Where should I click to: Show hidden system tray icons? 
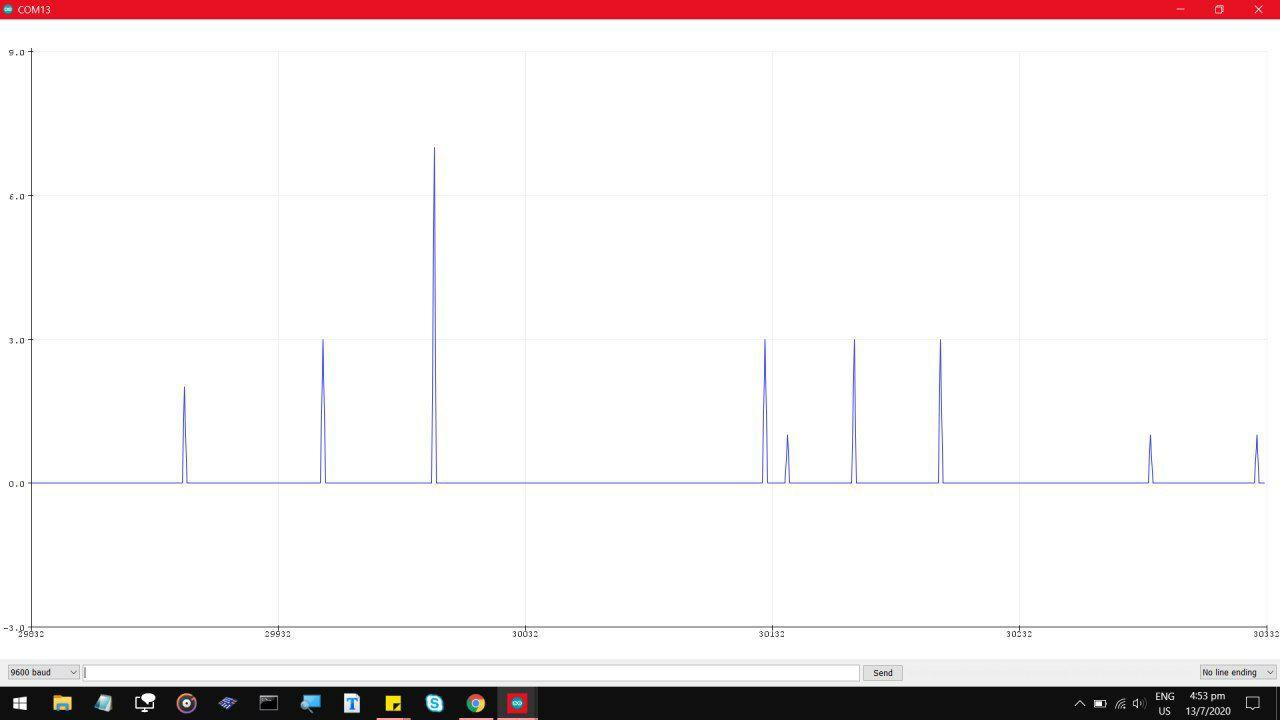(1079, 703)
